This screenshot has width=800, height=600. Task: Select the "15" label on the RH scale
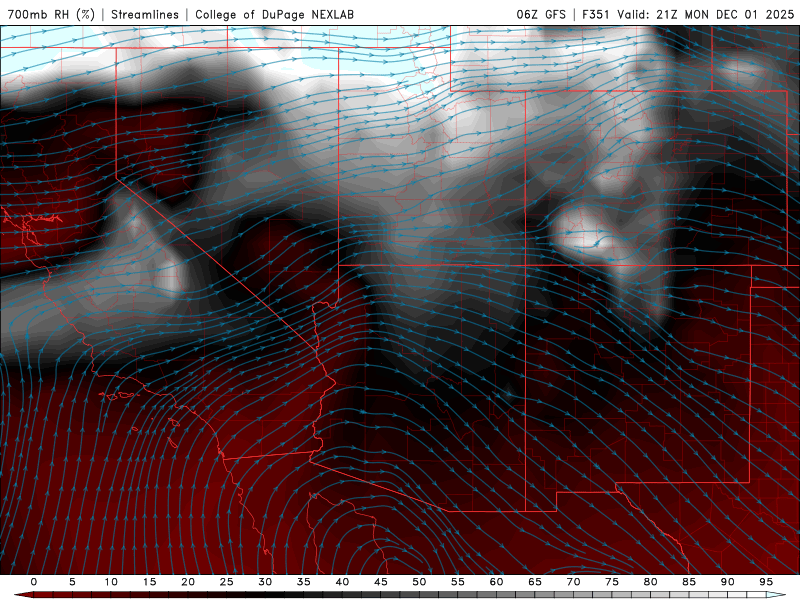point(149,582)
